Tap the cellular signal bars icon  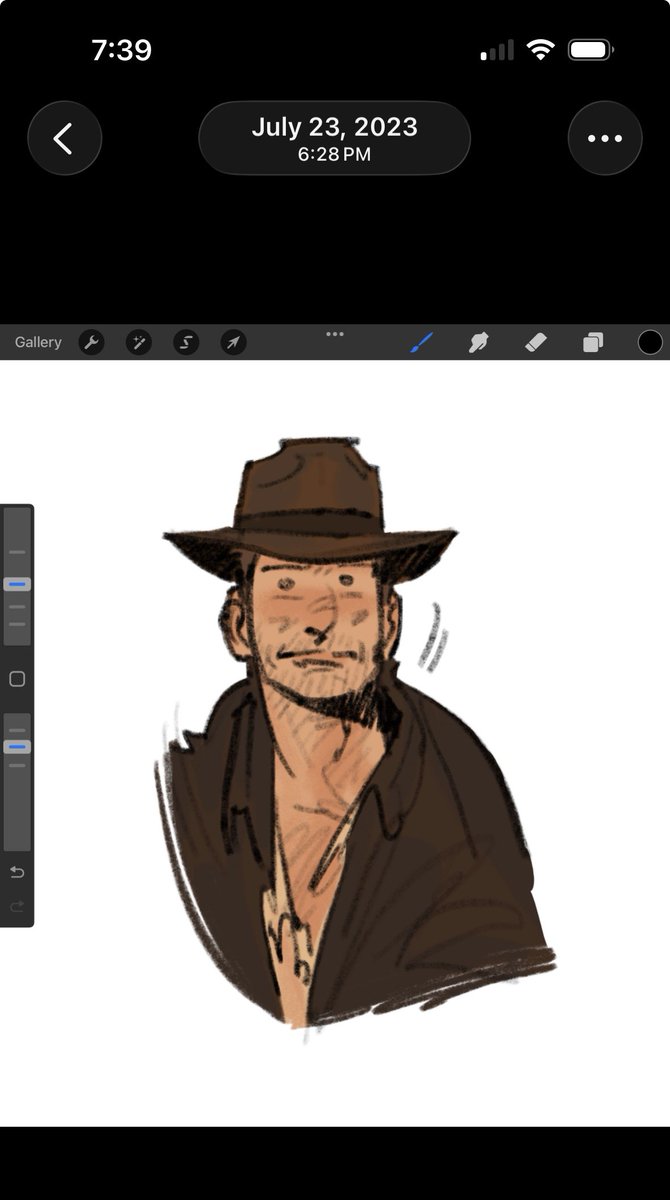[497, 50]
